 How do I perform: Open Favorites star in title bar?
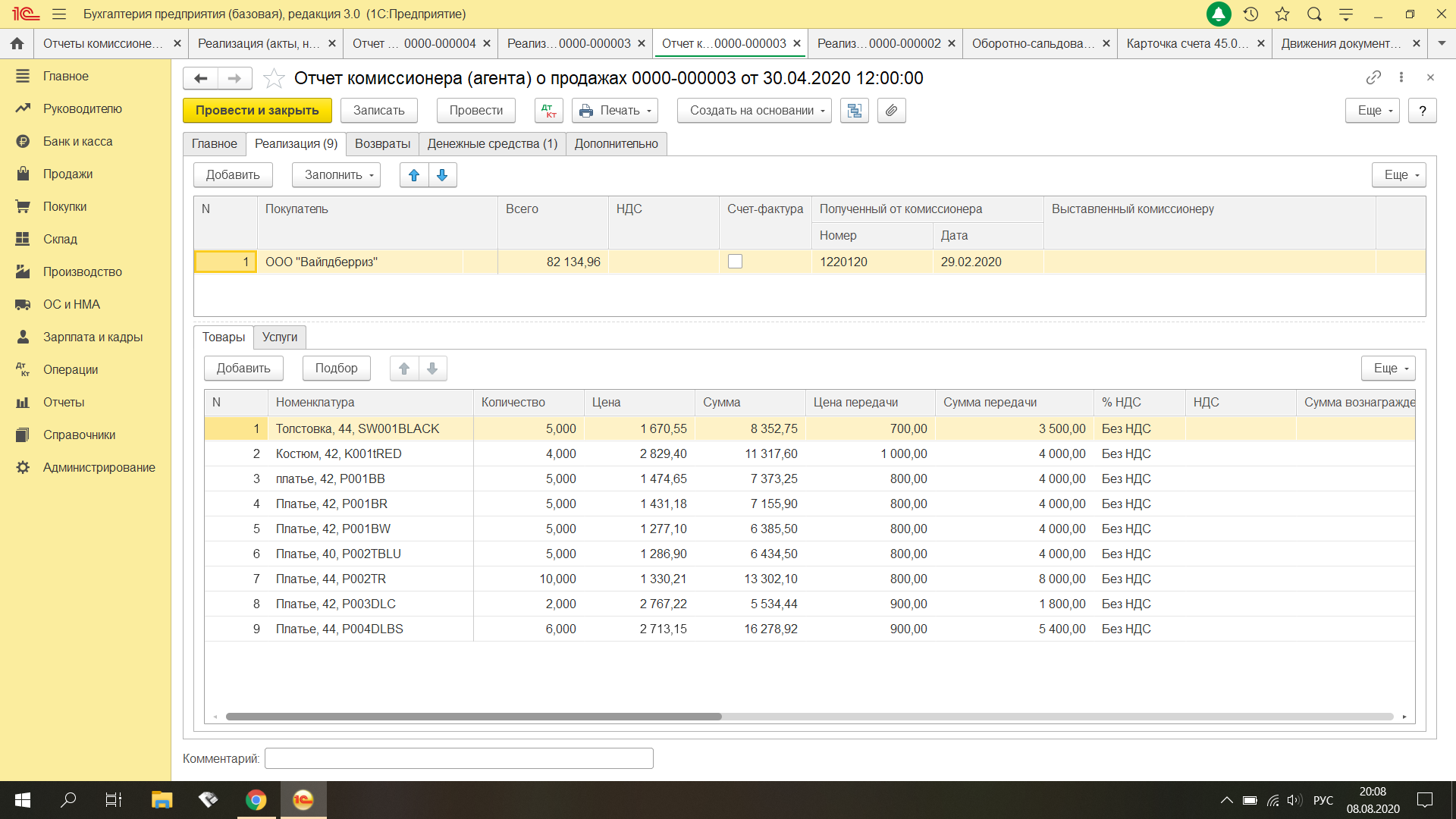coord(1282,14)
